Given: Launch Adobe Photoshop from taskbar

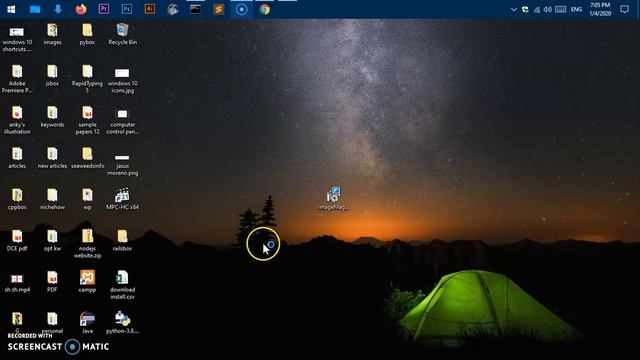Looking at the screenshot, I should pos(127,9).
